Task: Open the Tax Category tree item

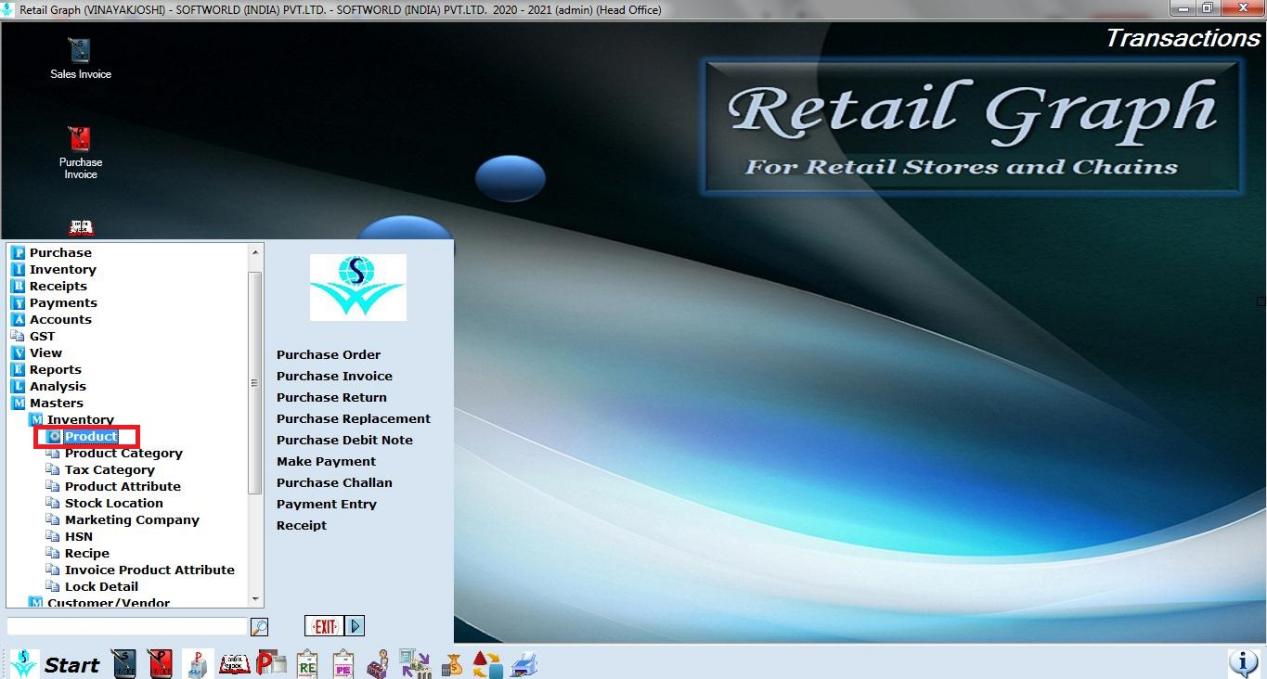Action: (109, 470)
